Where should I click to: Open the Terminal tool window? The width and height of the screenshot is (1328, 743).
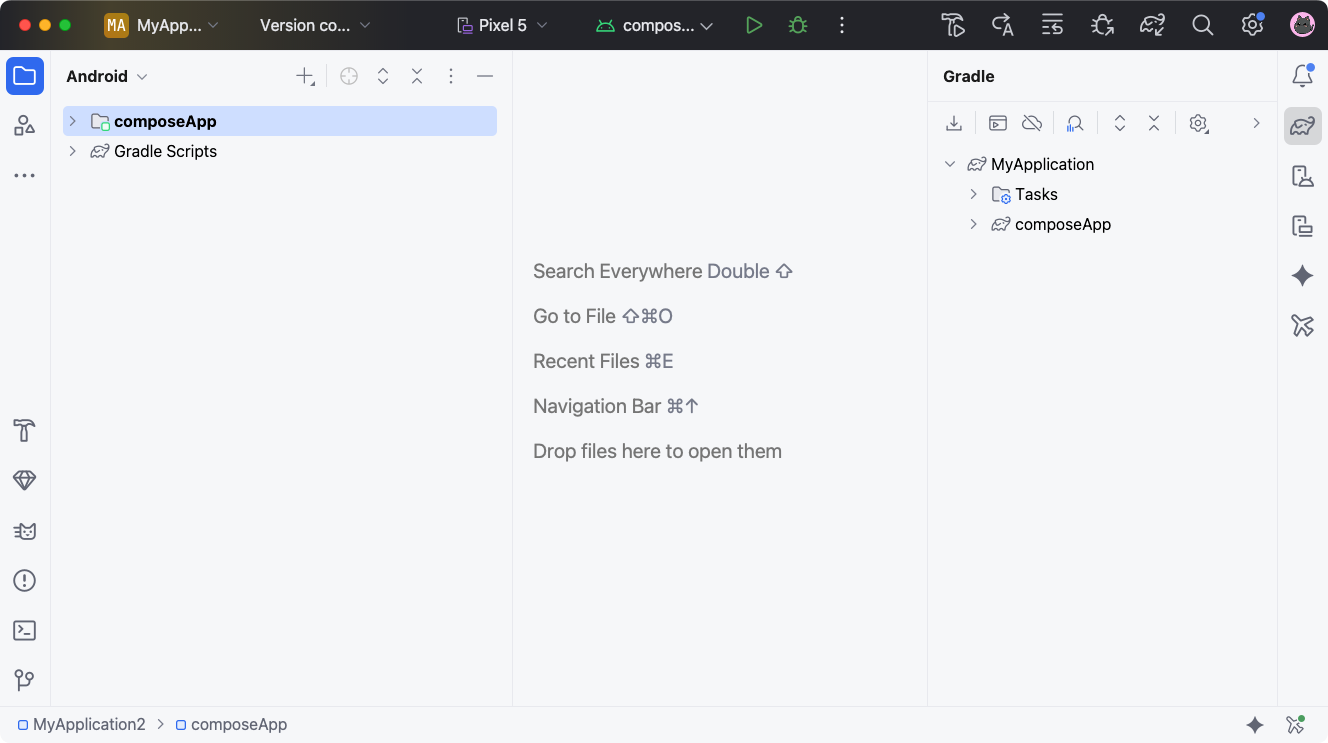point(25,631)
